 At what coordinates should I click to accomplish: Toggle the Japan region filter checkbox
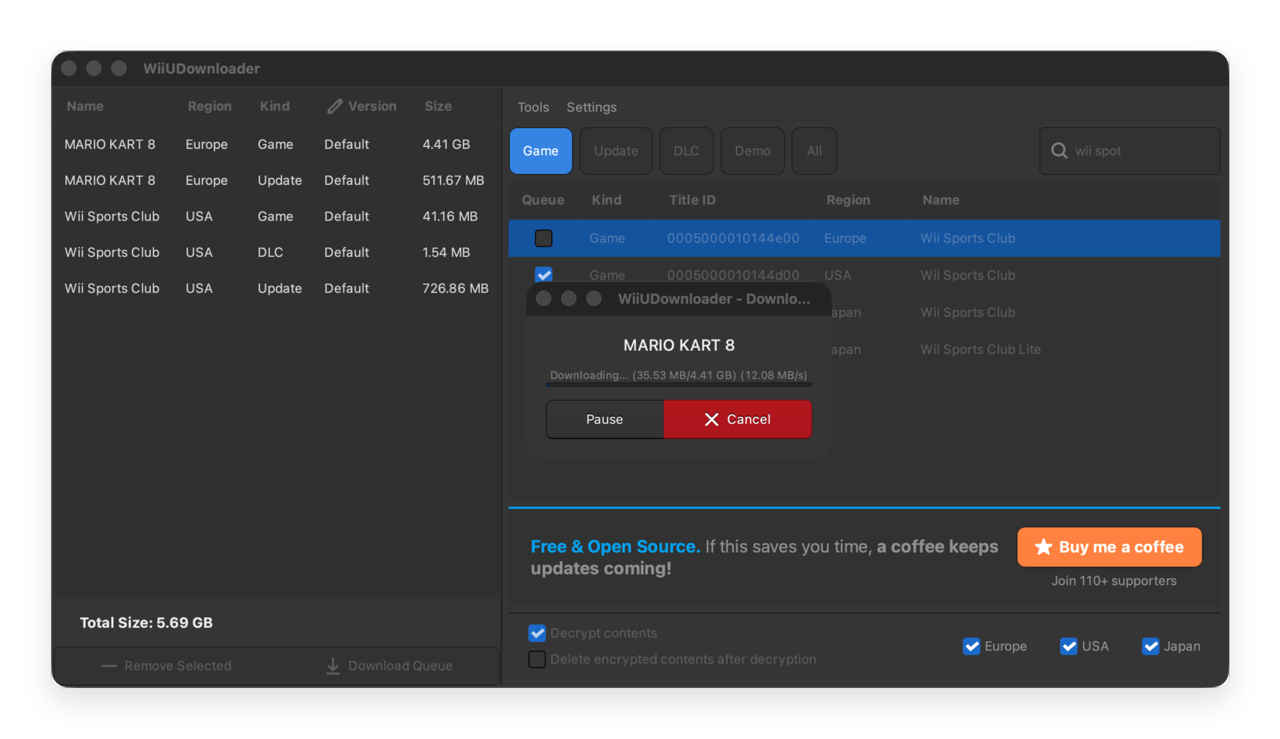point(1150,646)
